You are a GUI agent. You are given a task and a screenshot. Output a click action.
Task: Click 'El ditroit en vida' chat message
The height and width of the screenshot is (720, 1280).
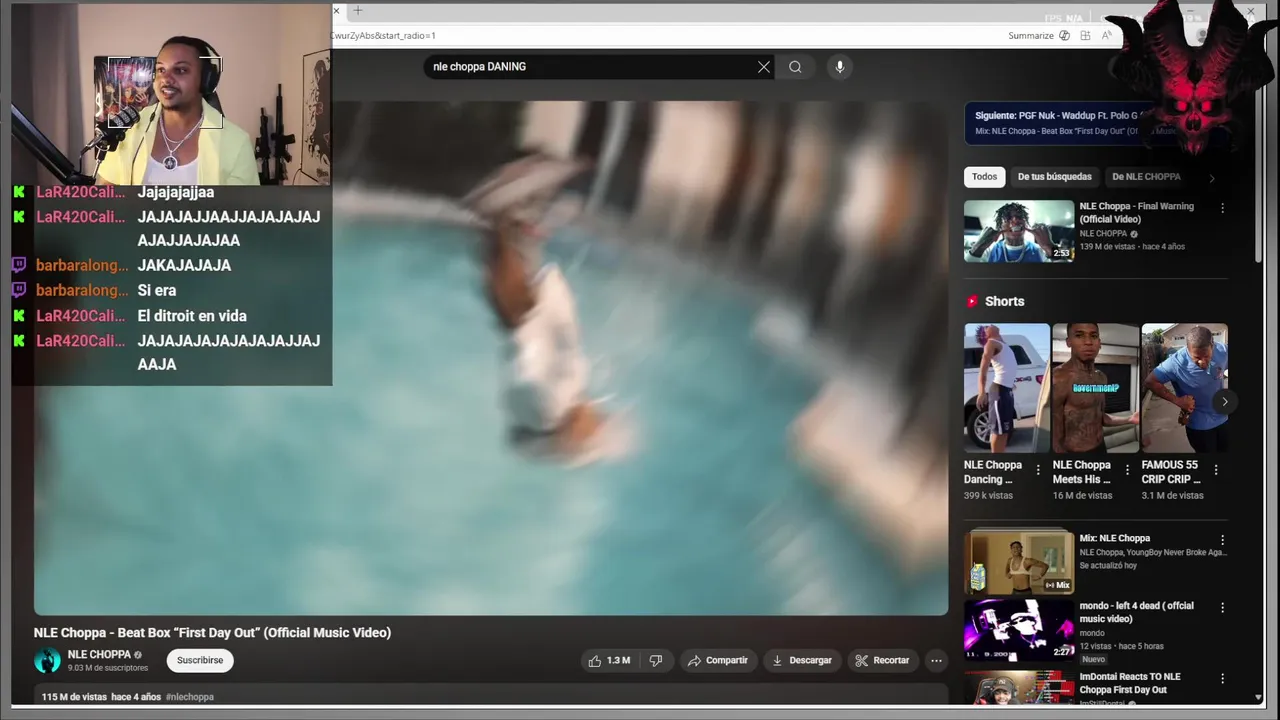click(192, 316)
